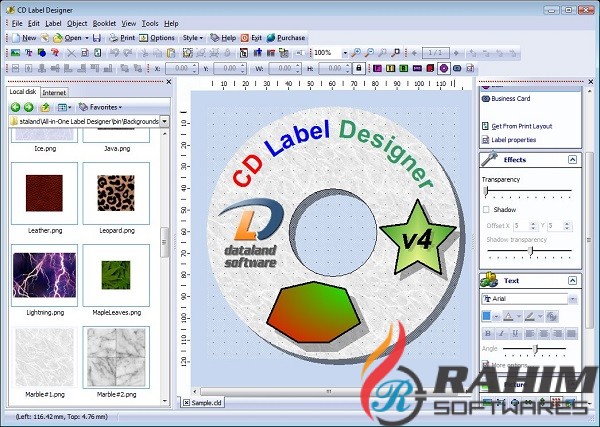The height and width of the screenshot is (427, 600).
Task: Click the Zoom Out magnifier icon
Action: tap(369, 53)
